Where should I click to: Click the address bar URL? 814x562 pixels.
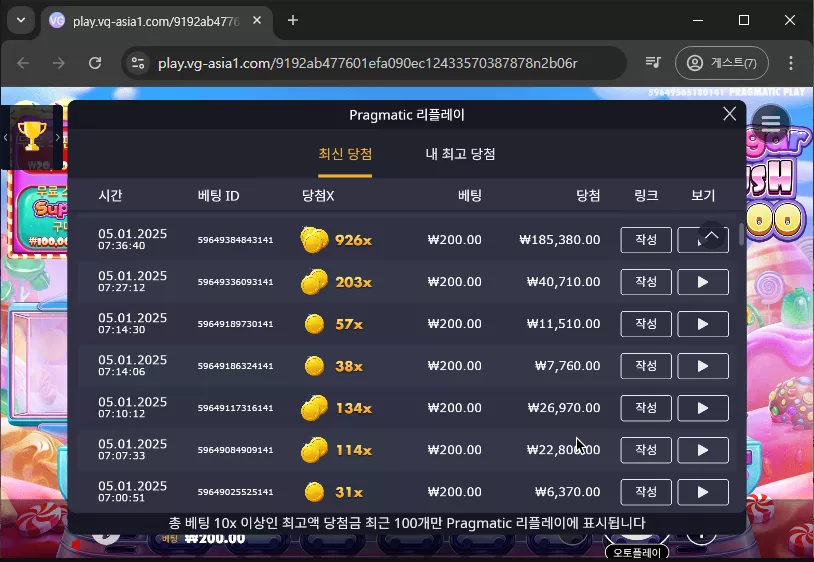coord(368,63)
